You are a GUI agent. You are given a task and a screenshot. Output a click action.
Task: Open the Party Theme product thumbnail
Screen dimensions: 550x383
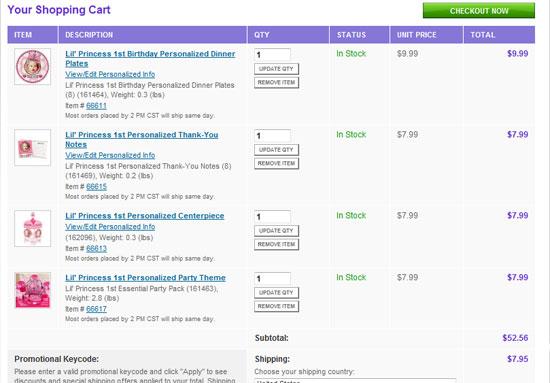tap(33, 290)
